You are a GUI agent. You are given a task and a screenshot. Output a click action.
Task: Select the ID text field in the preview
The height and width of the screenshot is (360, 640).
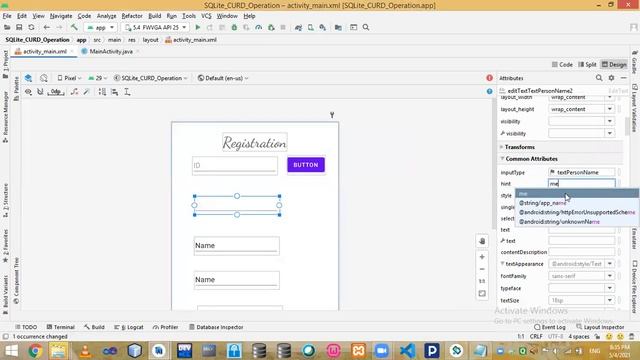point(235,165)
